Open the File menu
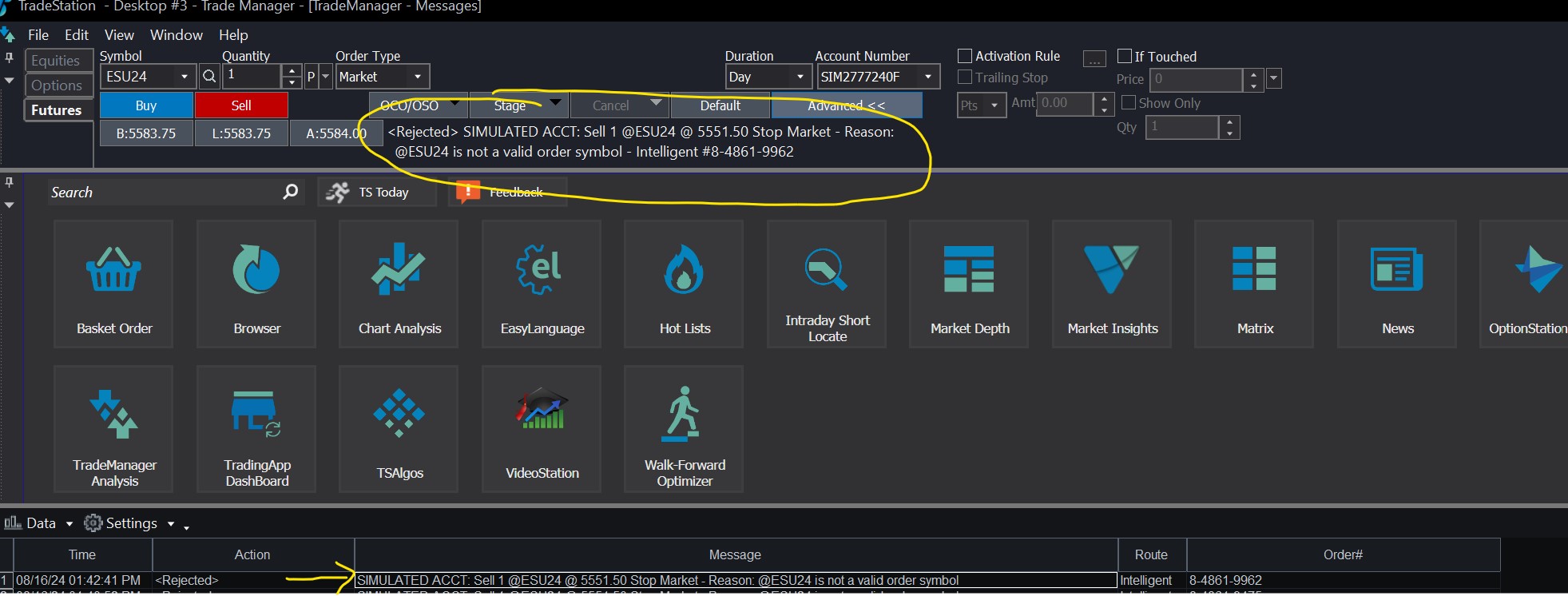This screenshot has height=596, width=1568. coord(38,35)
